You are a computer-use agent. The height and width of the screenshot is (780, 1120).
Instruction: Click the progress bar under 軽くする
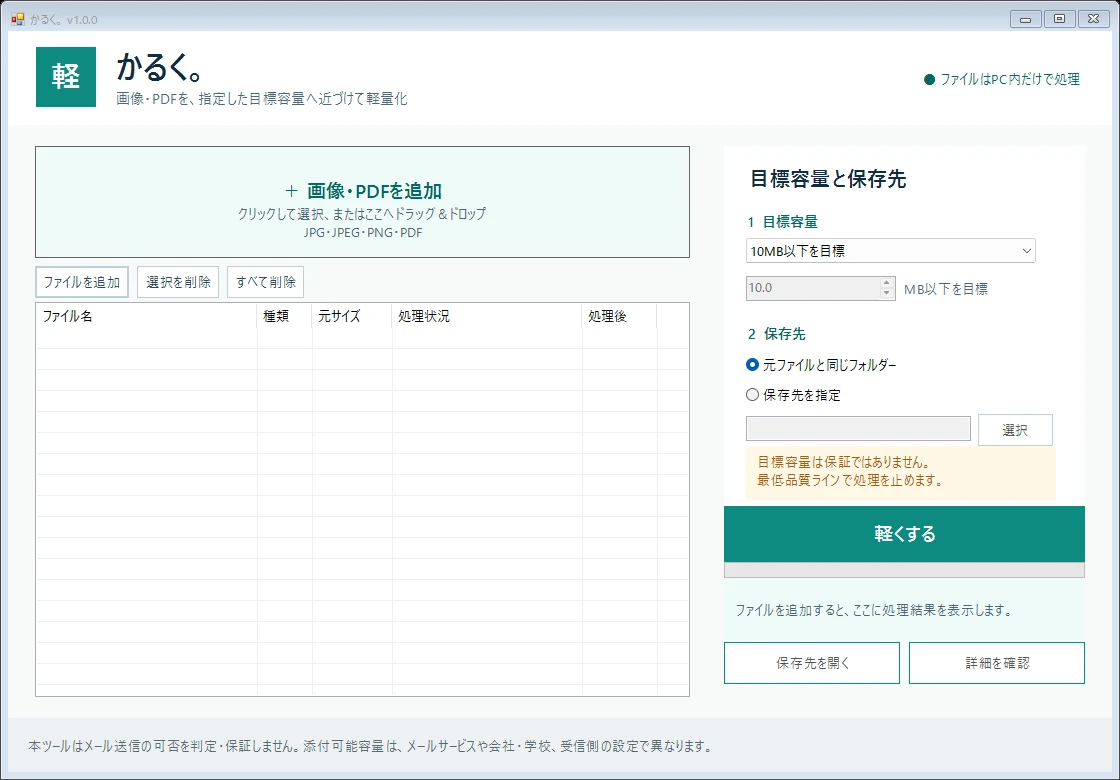click(x=904, y=570)
